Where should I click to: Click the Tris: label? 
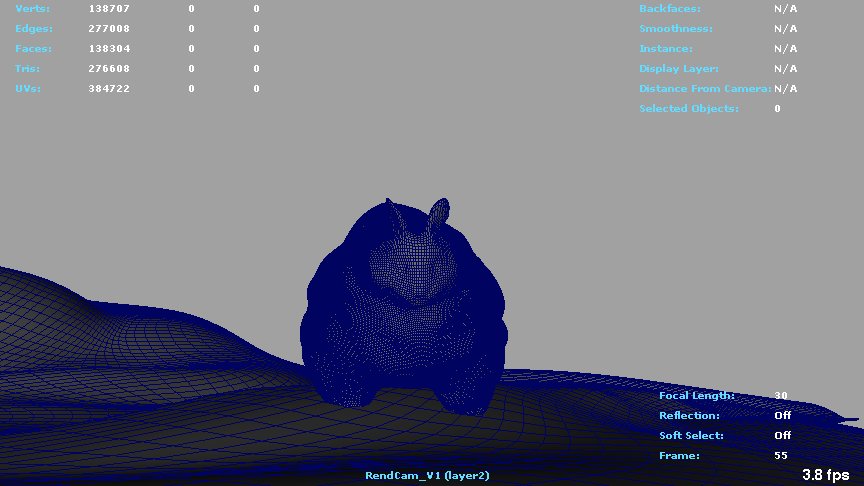coord(28,68)
